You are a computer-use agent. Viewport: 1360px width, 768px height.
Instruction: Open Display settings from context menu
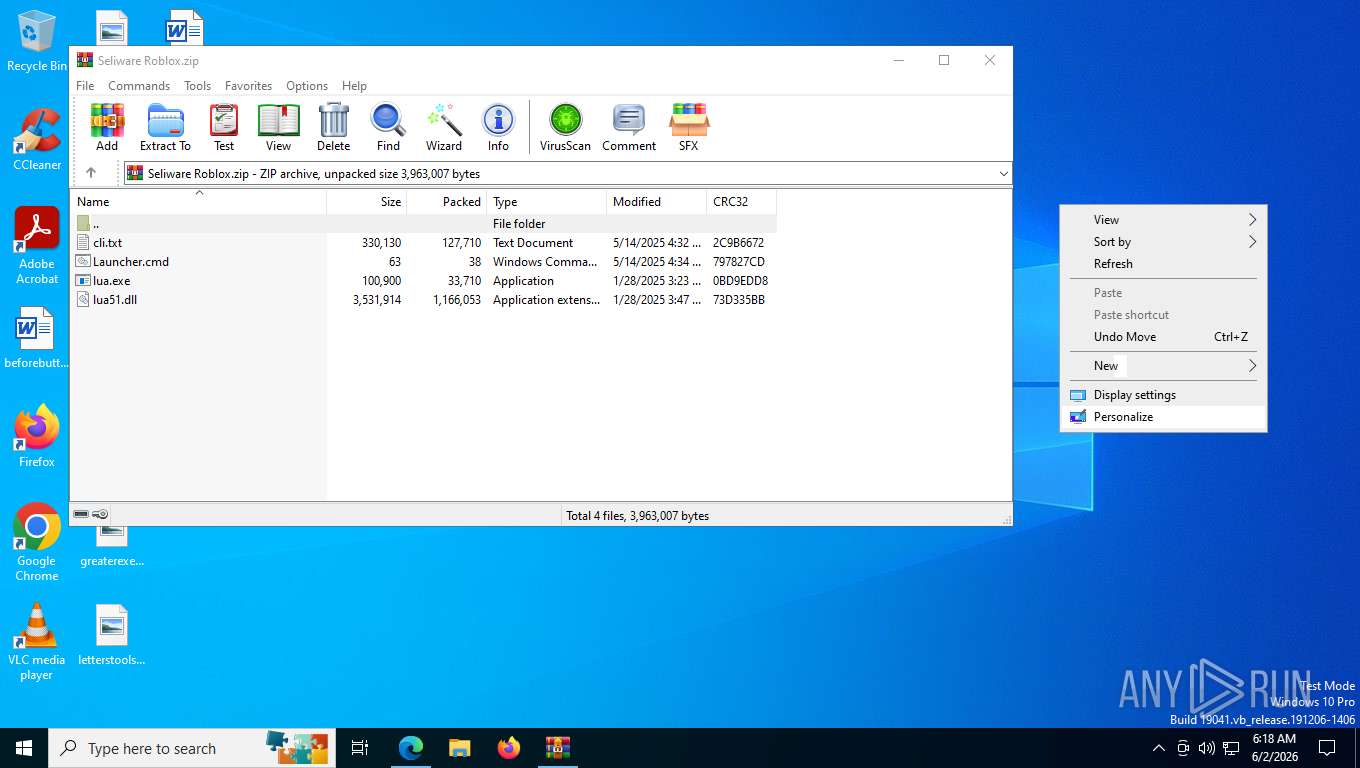pos(1163,395)
